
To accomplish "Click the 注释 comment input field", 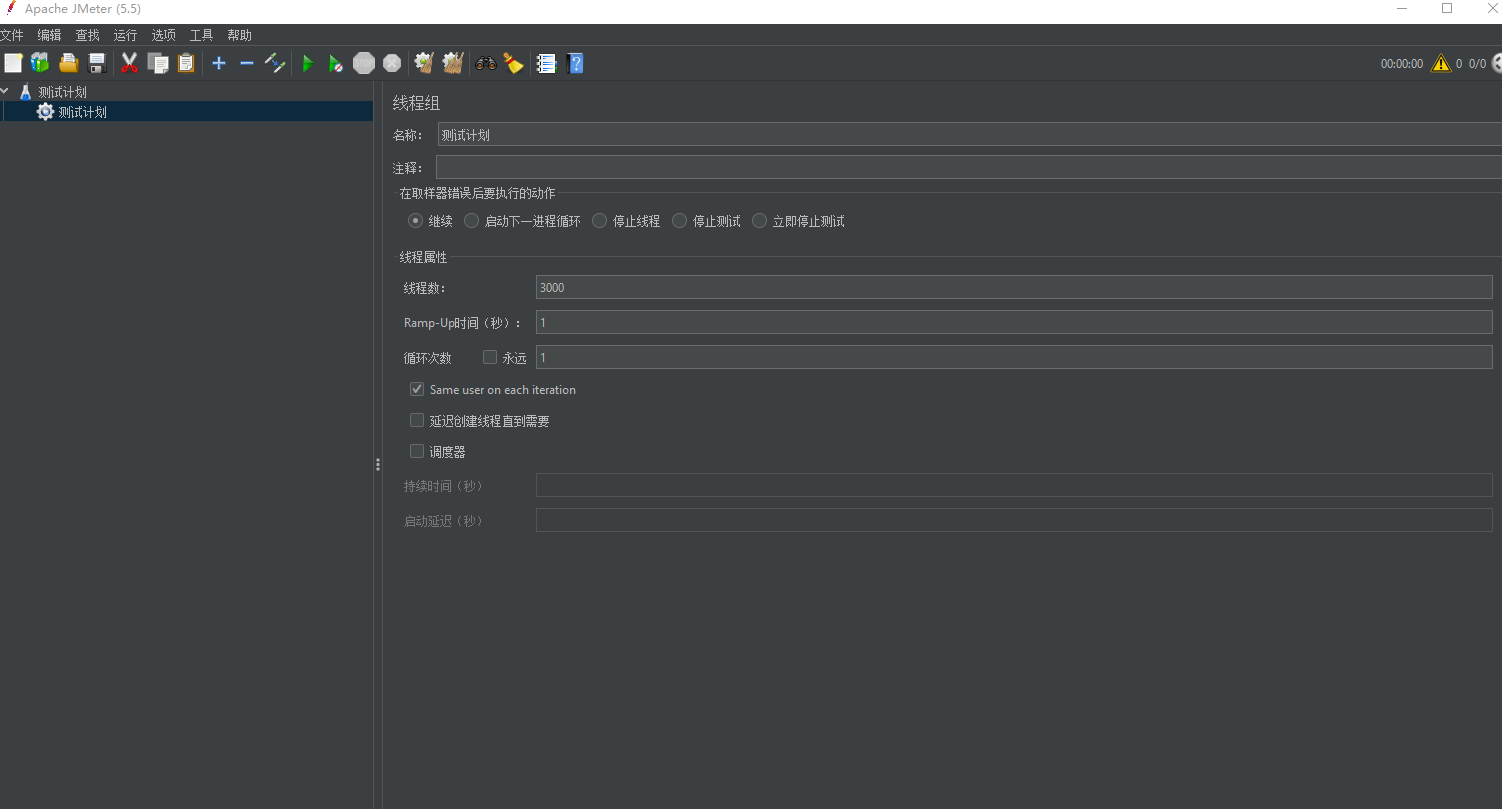I will click(968, 167).
